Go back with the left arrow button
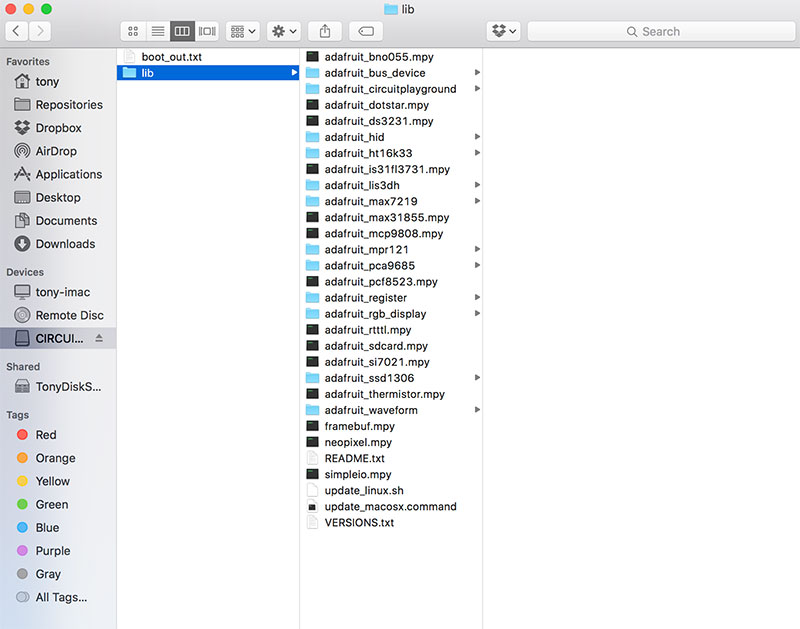Image resolution: width=800 pixels, height=629 pixels. click(x=17, y=31)
